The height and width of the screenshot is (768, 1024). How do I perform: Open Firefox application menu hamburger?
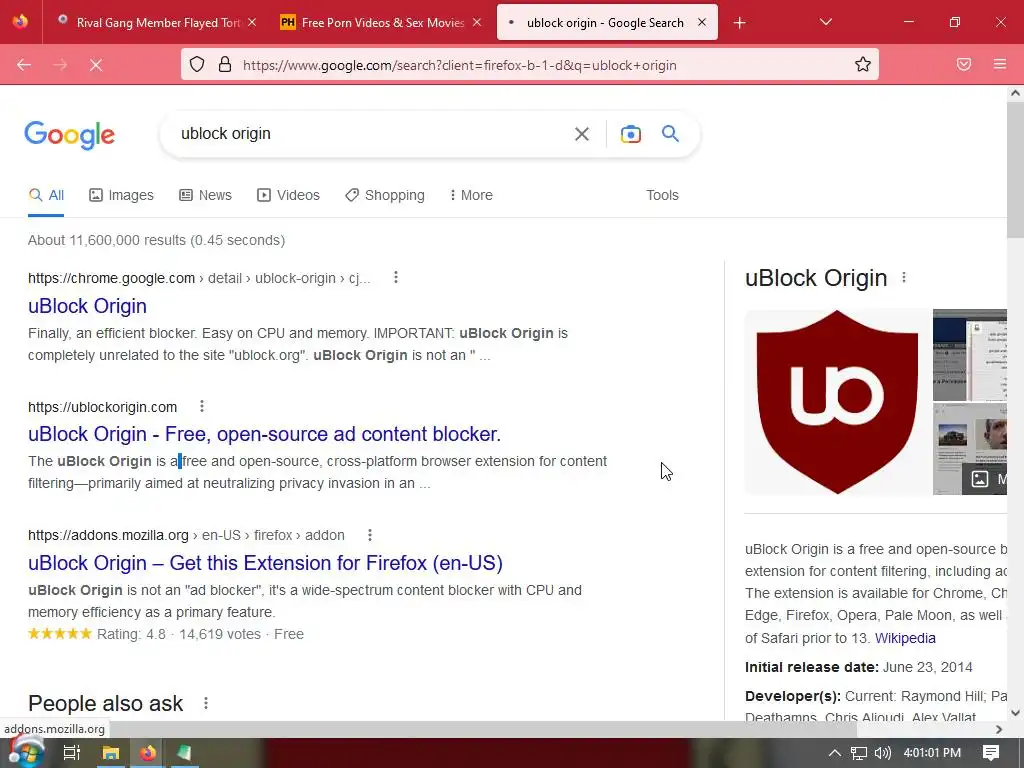click(x=1000, y=64)
